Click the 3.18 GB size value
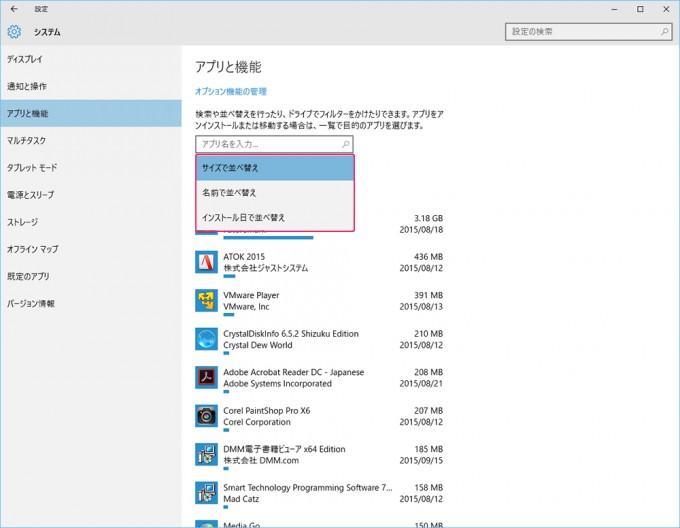 click(428, 218)
